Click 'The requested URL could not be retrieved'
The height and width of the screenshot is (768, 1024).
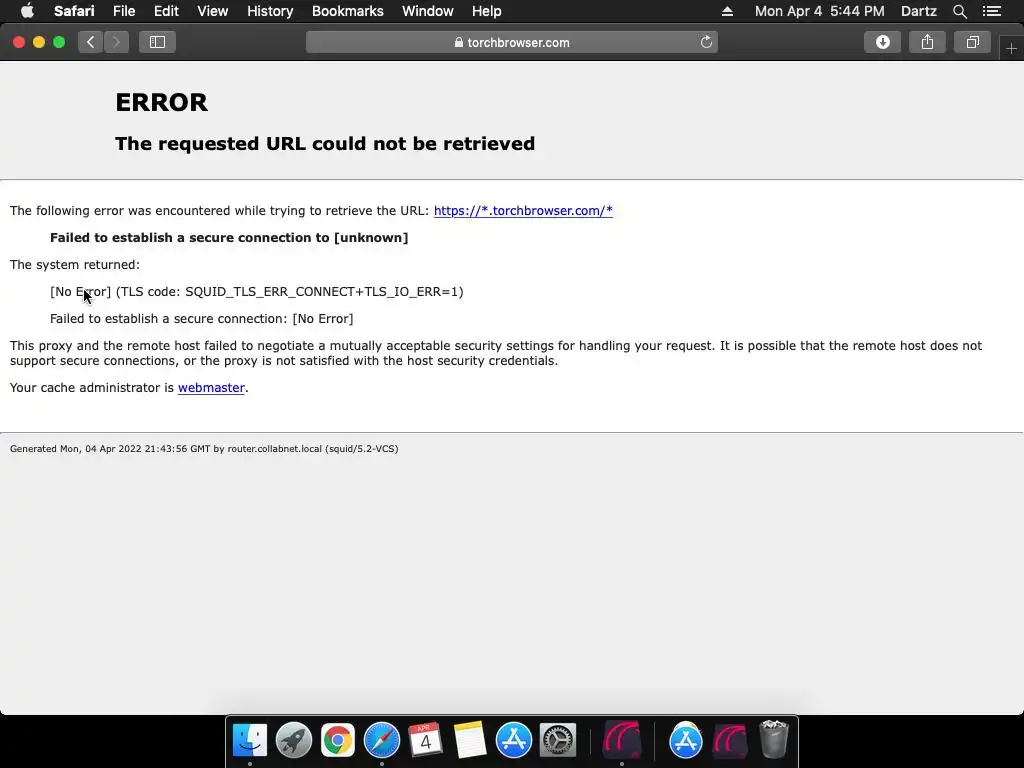pos(325,143)
